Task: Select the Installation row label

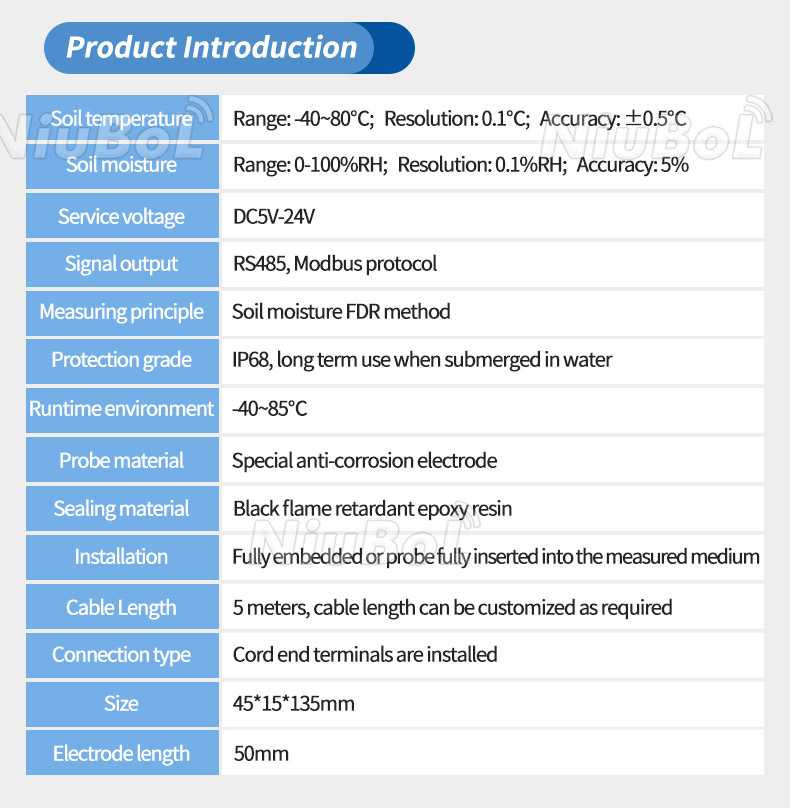Action: (x=122, y=557)
